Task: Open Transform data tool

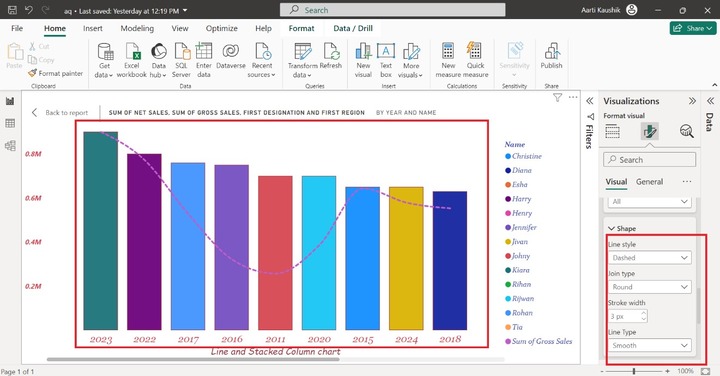Action: [303, 60]
